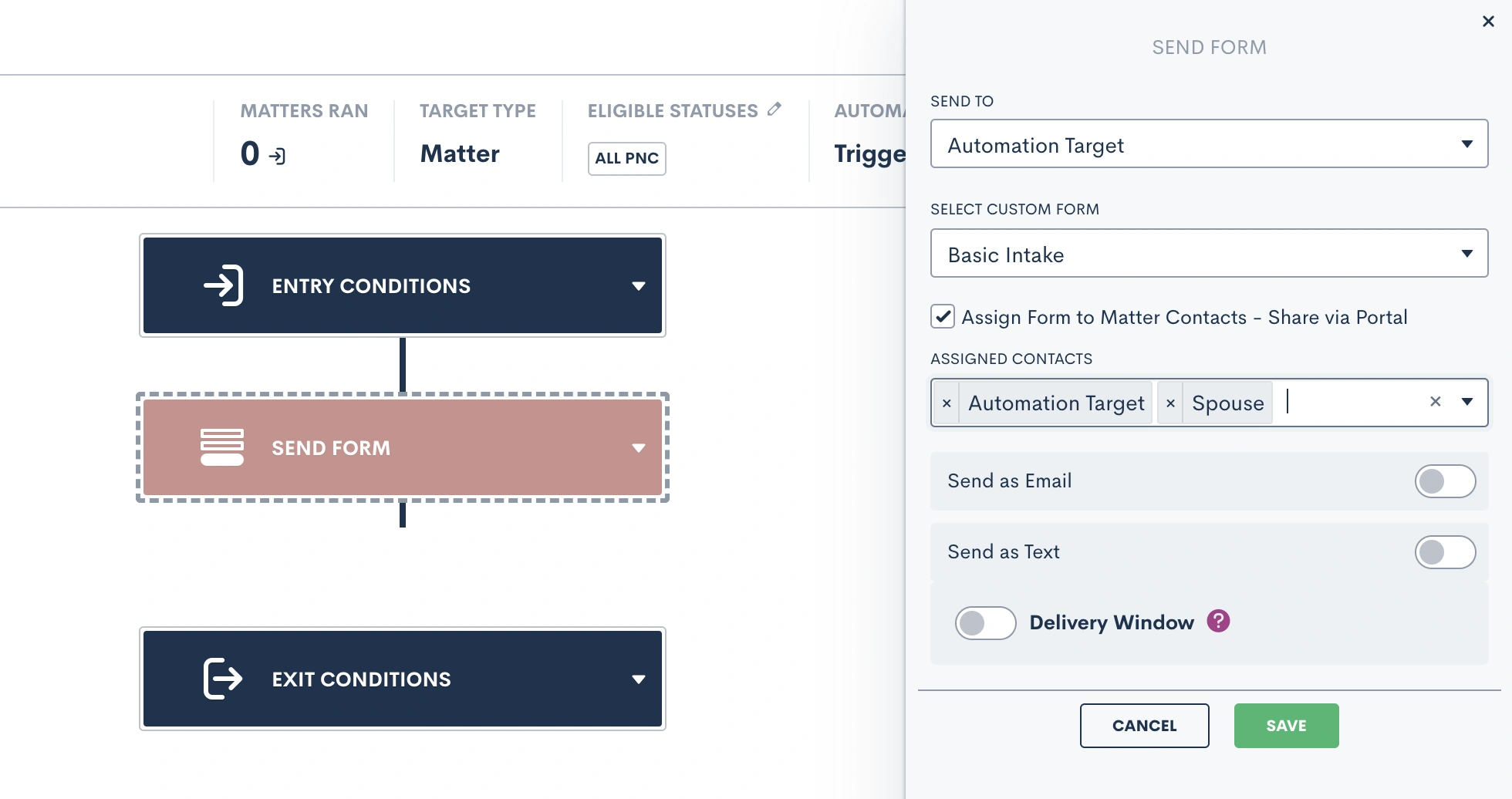1512x799 pixels.
Task: Clear all assigned contacts with the X
Action: [1436, 401]
